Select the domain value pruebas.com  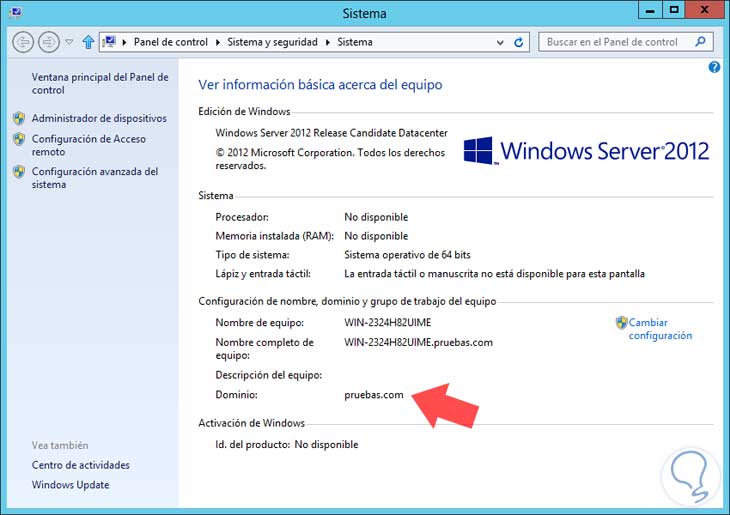374,395
